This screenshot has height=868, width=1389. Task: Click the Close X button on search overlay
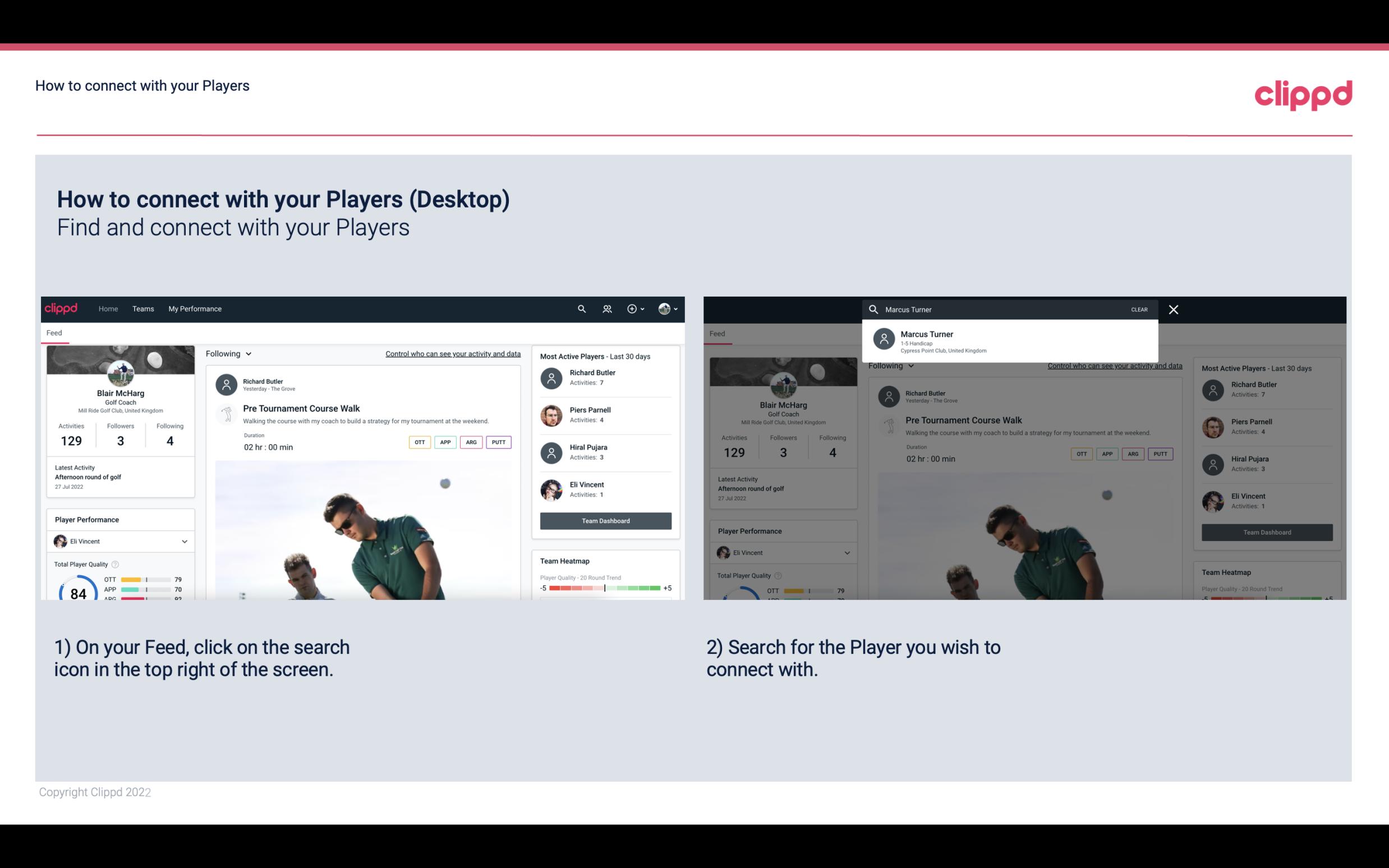point(1173,308)
